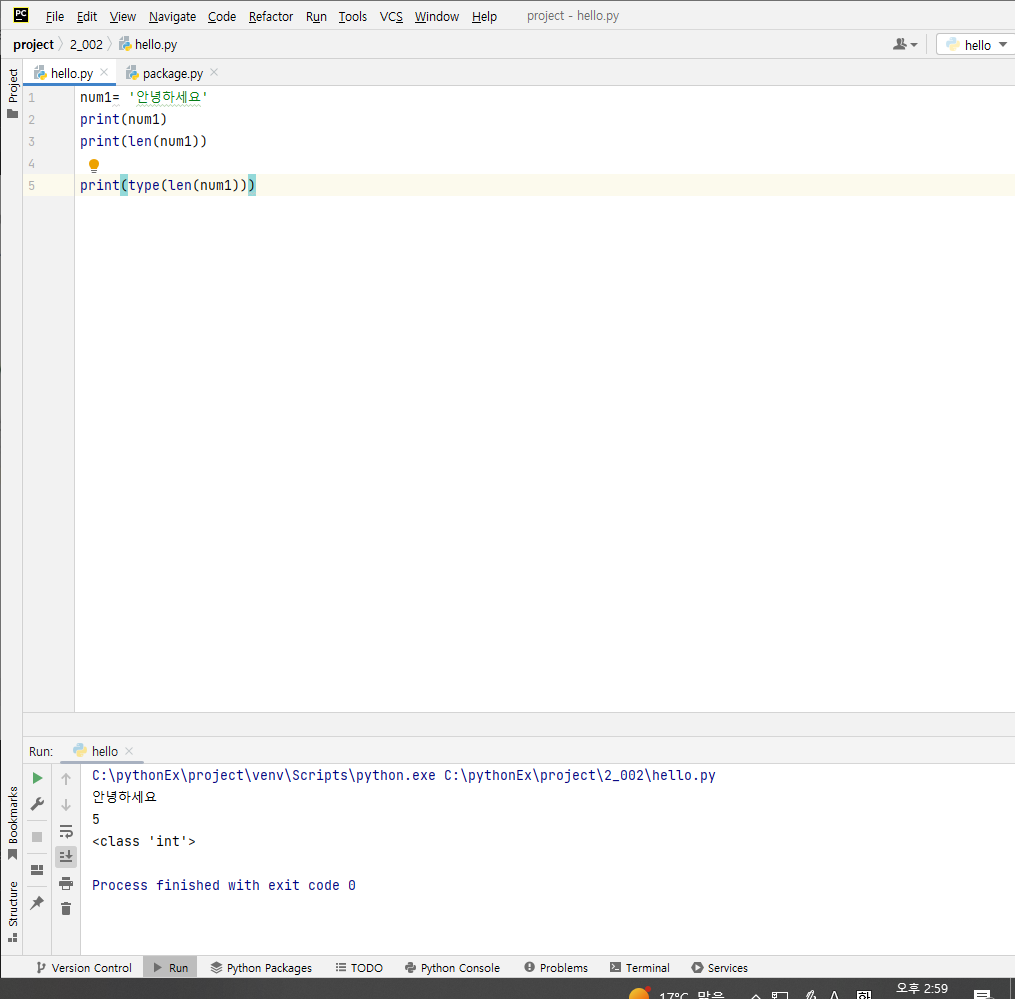
Task: Toggle soft-wrap in run console
Action: (66, 831)
